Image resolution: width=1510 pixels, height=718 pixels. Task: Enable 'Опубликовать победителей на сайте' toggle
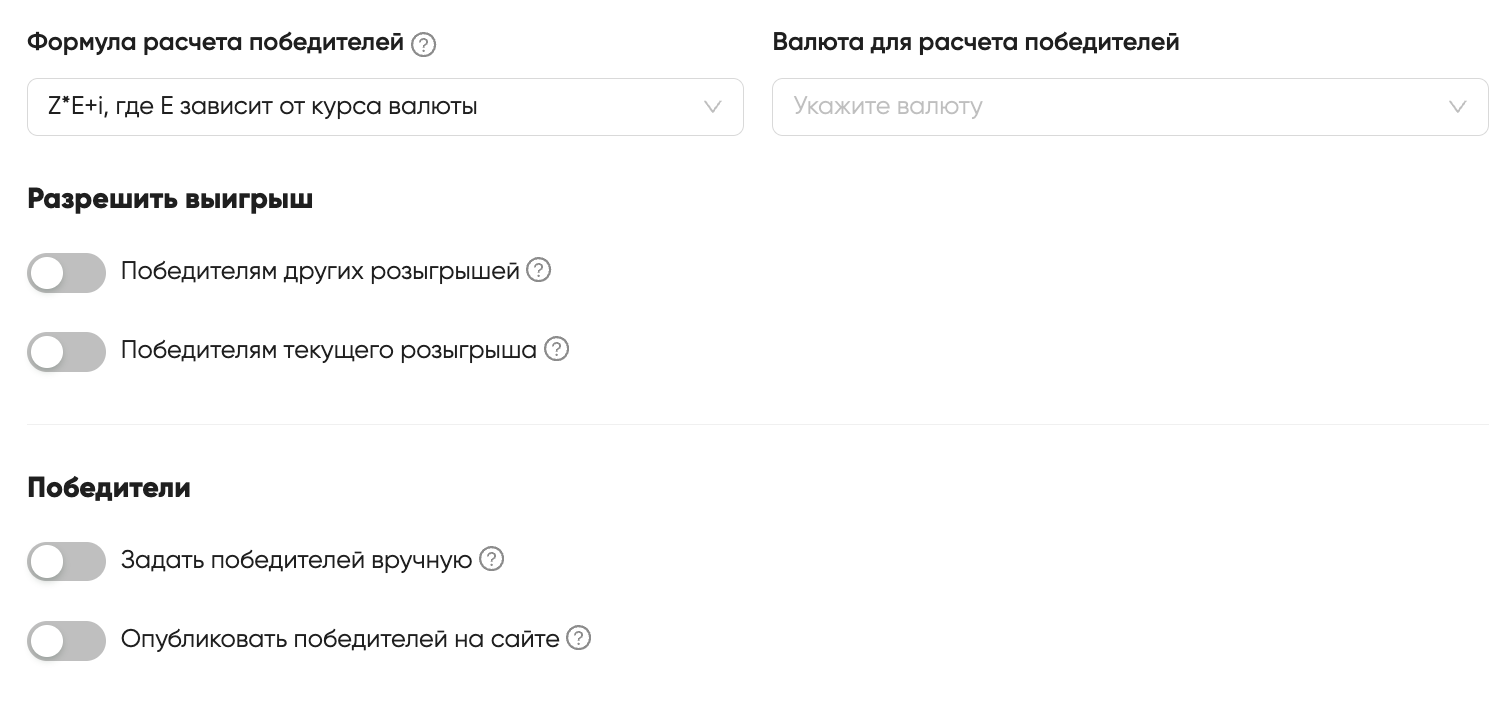click(x=66, y=640)
